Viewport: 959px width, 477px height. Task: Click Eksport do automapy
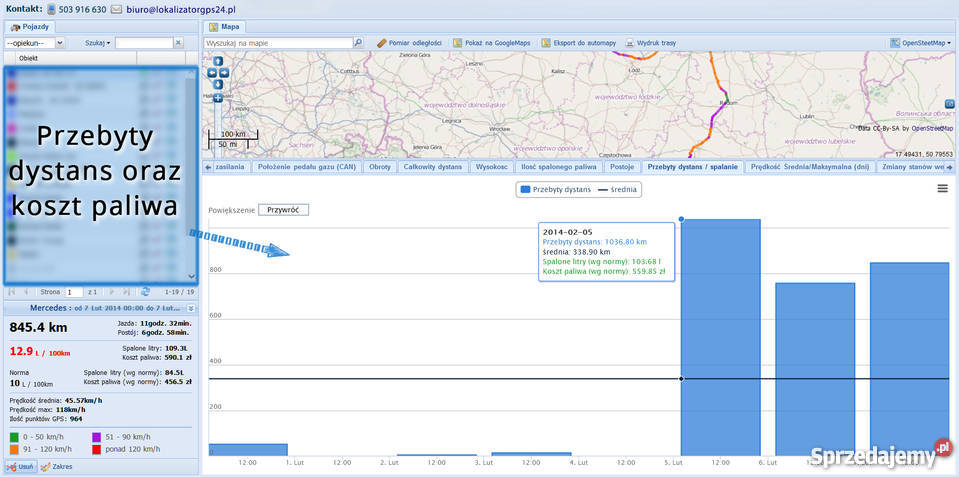click(x=579, y=43)
